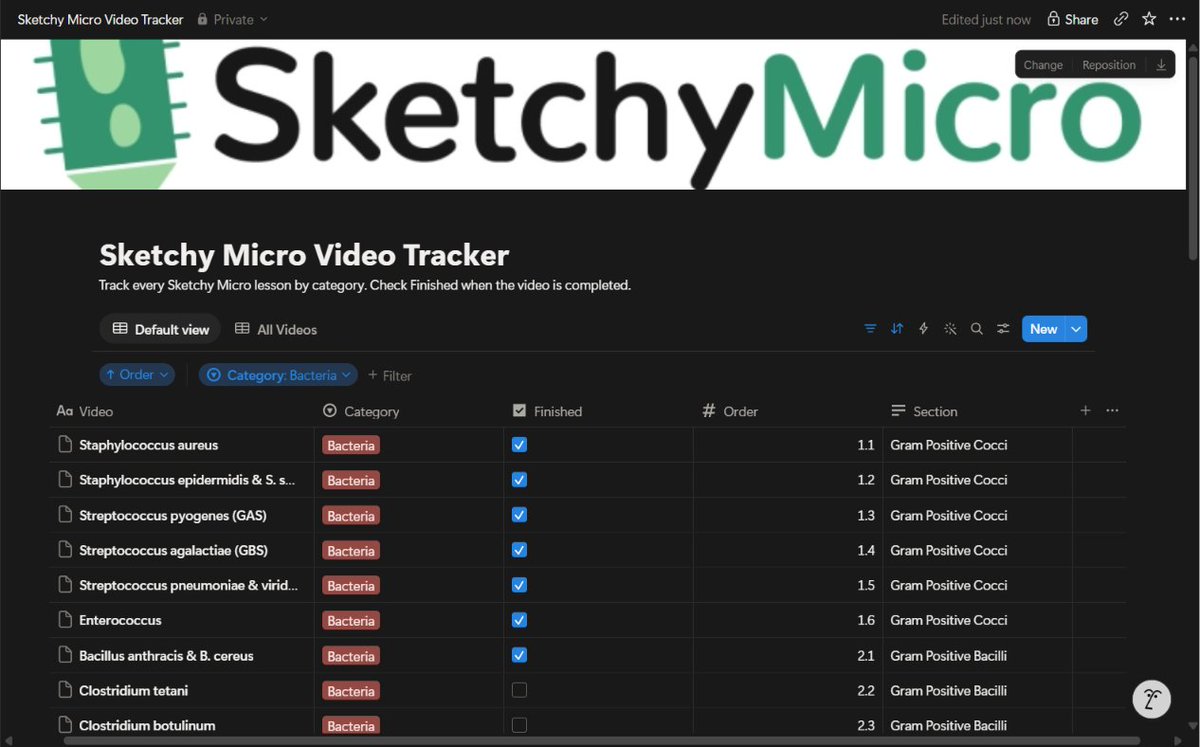Uncheck Finished for Enterococcus
Image resolution: width=1200 pixels, height=747 pixels.
coord(519,620)
